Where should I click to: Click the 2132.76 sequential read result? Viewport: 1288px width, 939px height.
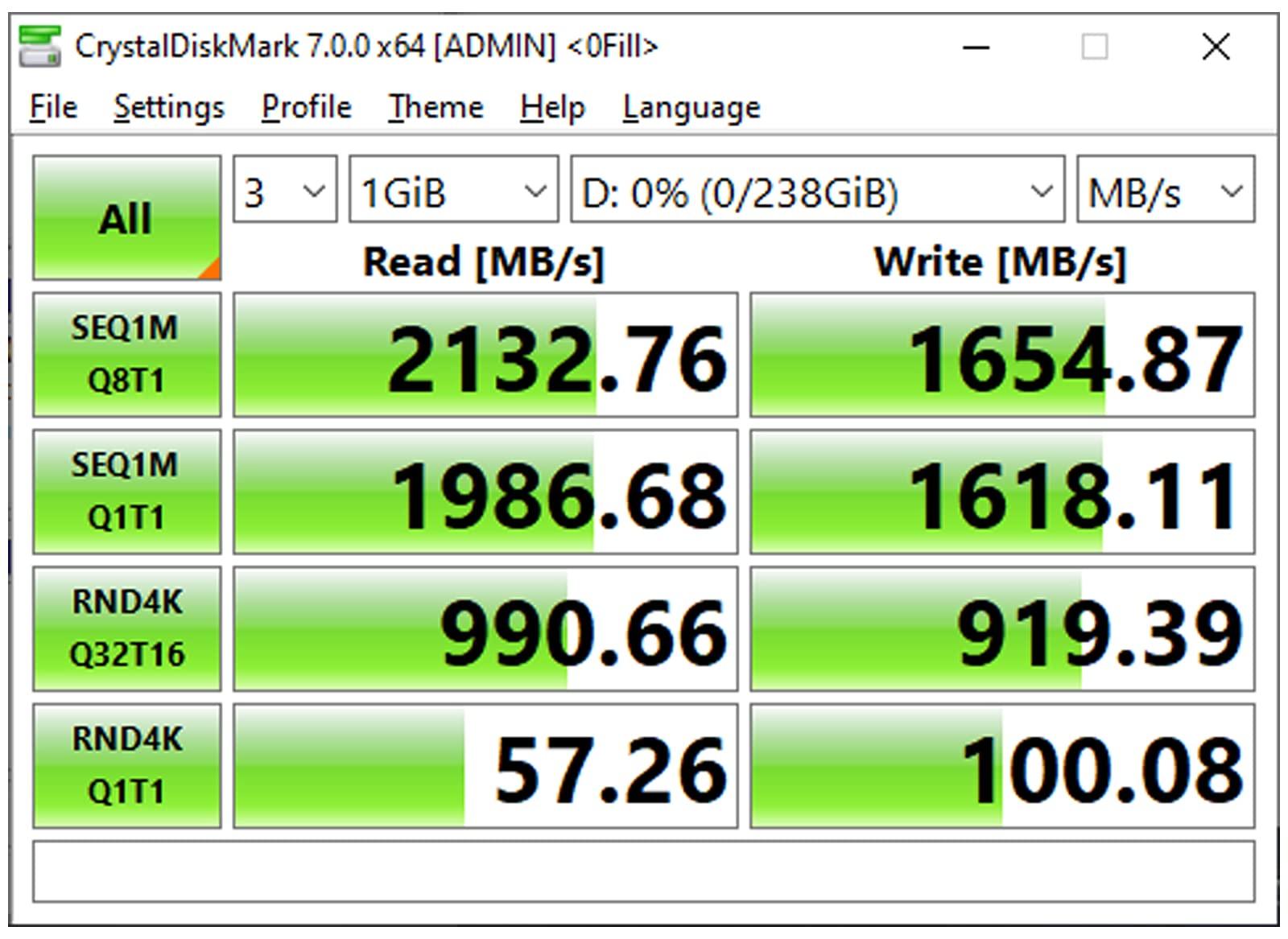point(485,355)
